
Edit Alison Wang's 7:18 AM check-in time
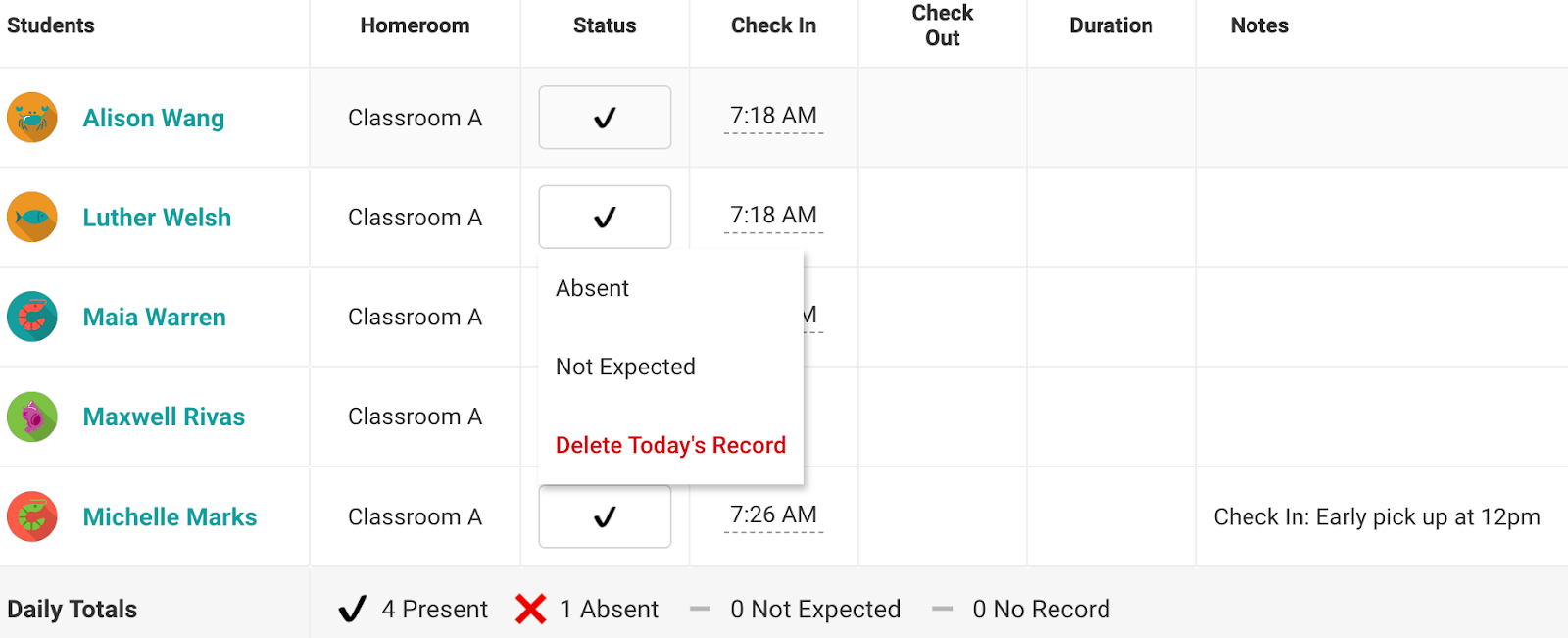click(773, 116)
